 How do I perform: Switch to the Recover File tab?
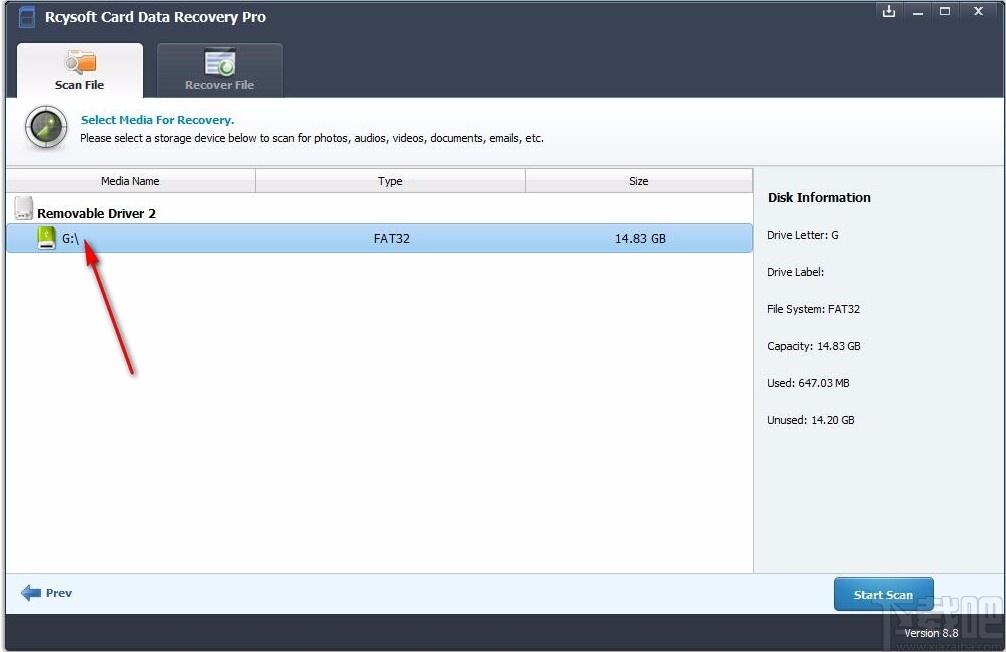click(x=219, y=71)
